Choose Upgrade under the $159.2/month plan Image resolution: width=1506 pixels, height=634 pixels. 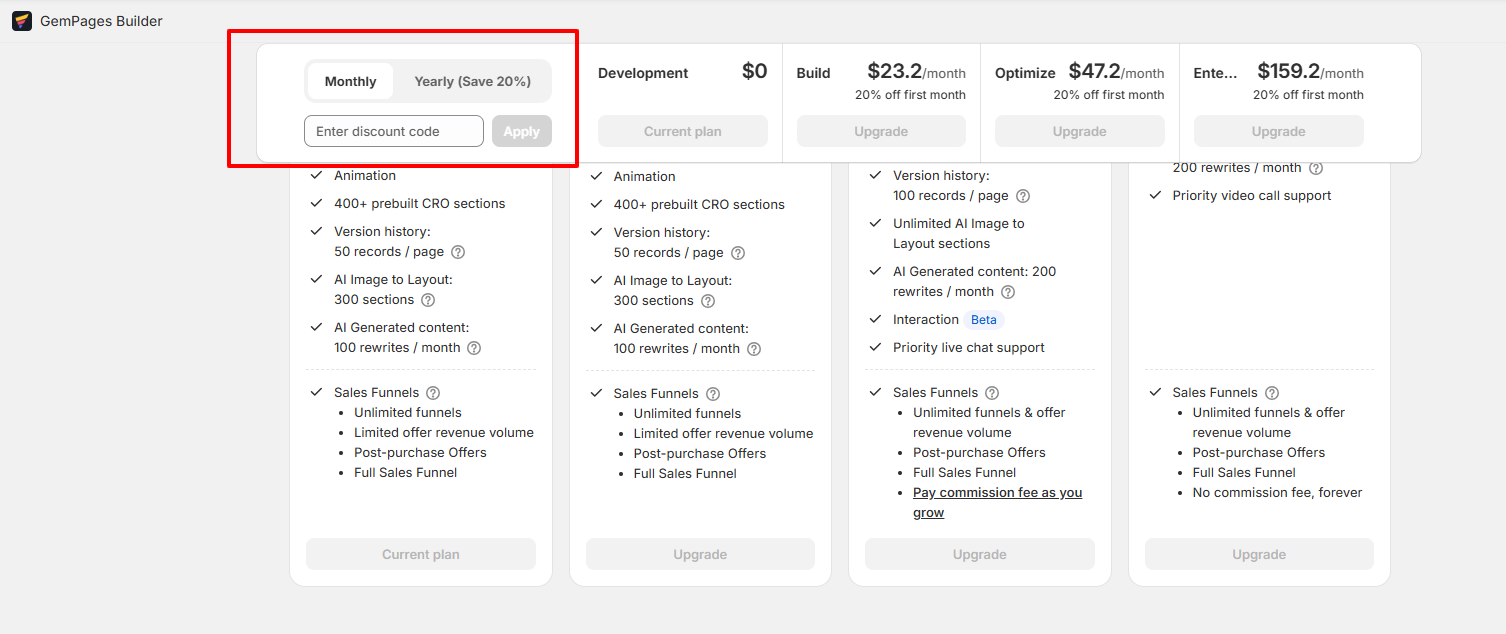coord(1278,131)
